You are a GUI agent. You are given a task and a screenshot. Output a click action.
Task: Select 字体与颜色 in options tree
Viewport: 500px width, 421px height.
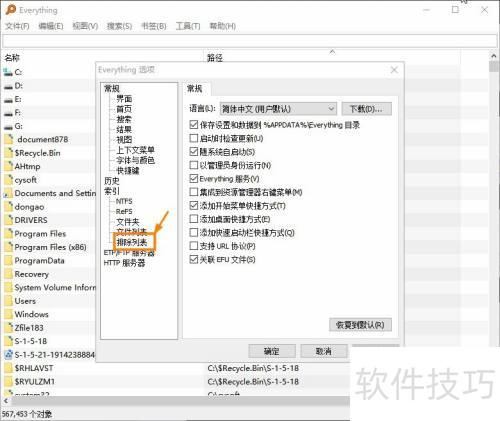coord(135,160)
